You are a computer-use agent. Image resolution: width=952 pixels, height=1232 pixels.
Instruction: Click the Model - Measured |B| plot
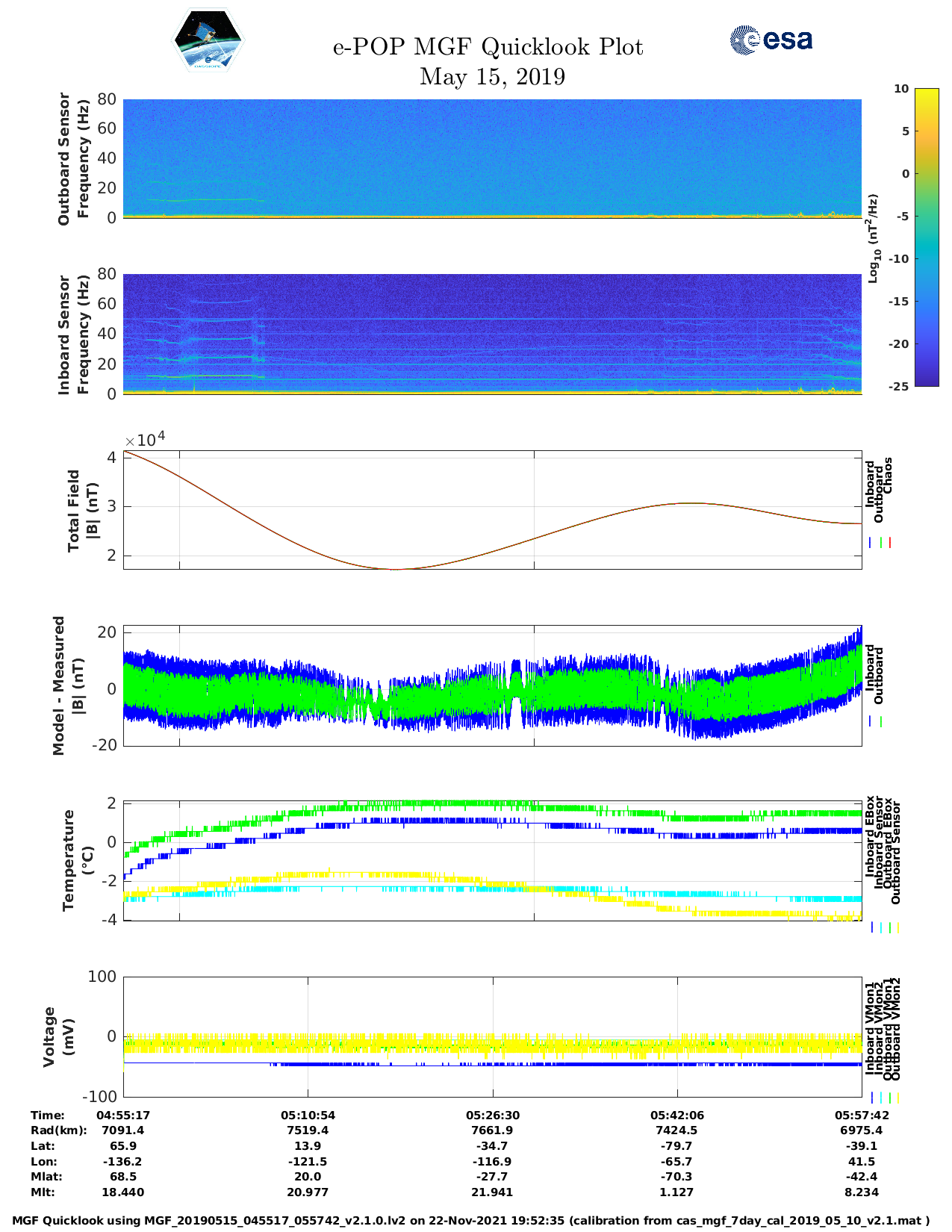pos(492,685)
